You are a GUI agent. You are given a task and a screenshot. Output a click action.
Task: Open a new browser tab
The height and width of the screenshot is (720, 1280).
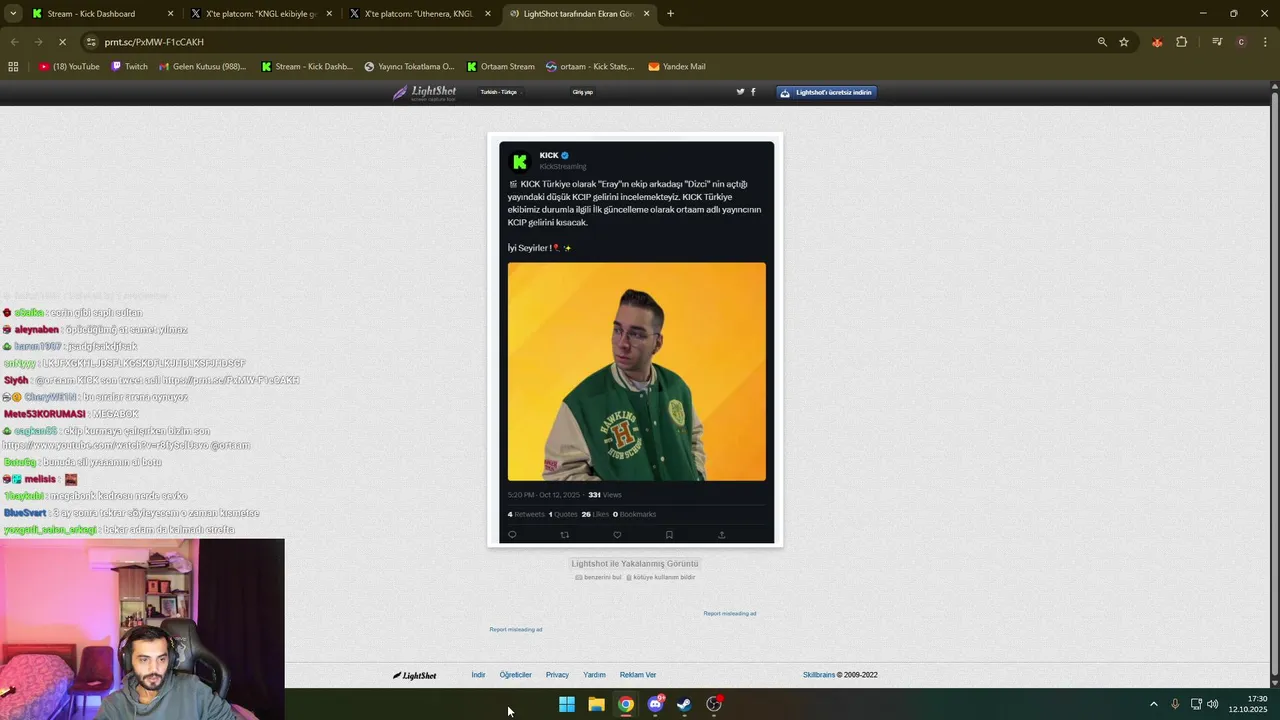(670, 14)
